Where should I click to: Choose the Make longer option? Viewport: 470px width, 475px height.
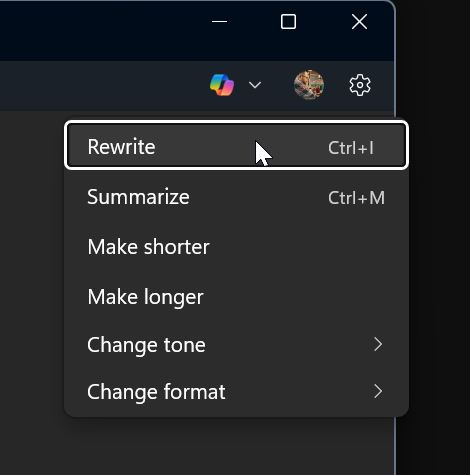(x=236, y=297)
